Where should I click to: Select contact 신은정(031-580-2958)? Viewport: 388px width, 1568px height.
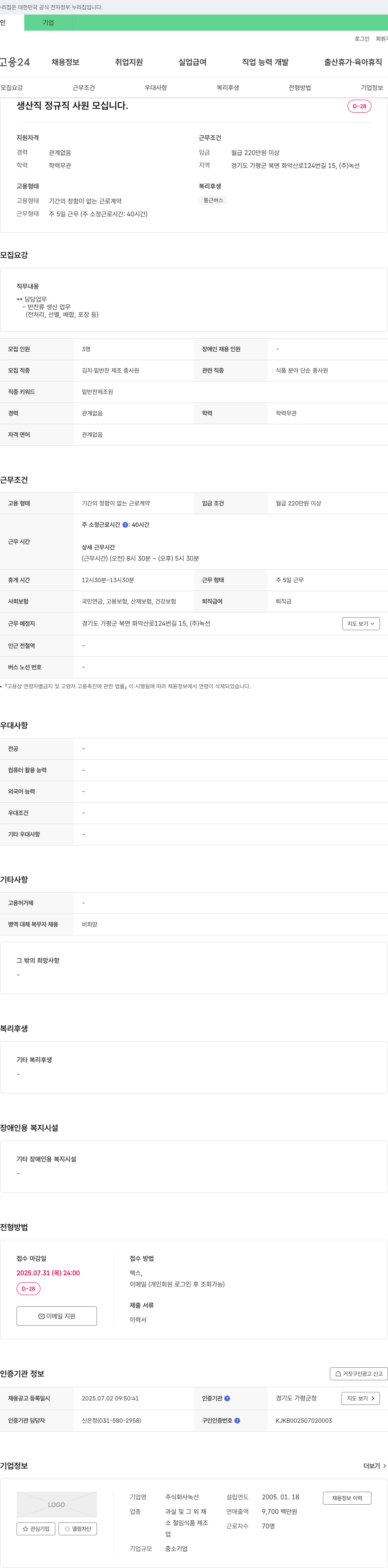click(x=112, y=1421)
